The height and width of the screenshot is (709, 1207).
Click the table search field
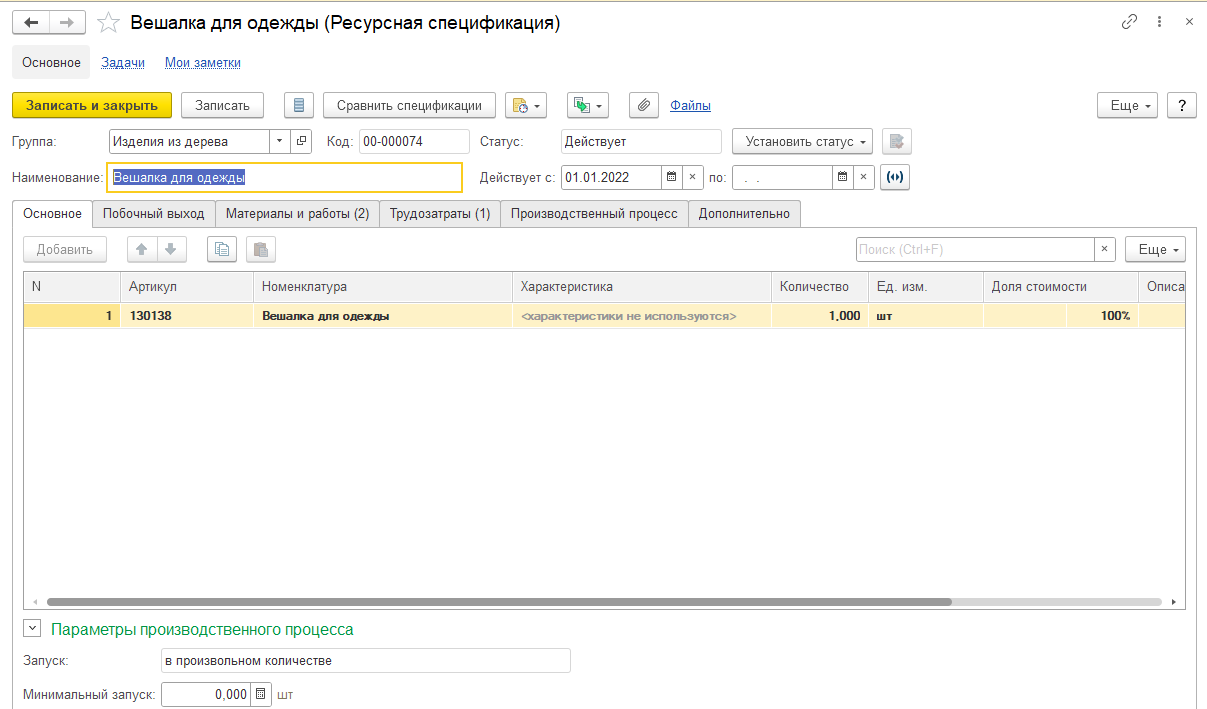974,249
